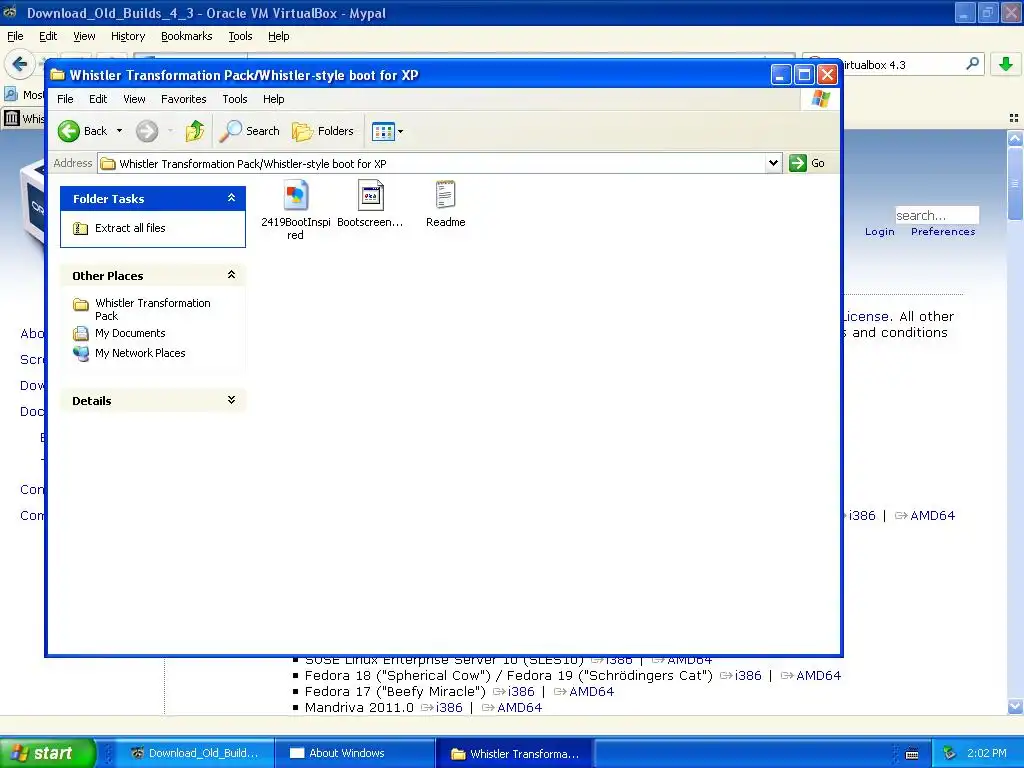
Task: Click the grayed-out Forward arrow in Explorer
Action: click(147, 131)
